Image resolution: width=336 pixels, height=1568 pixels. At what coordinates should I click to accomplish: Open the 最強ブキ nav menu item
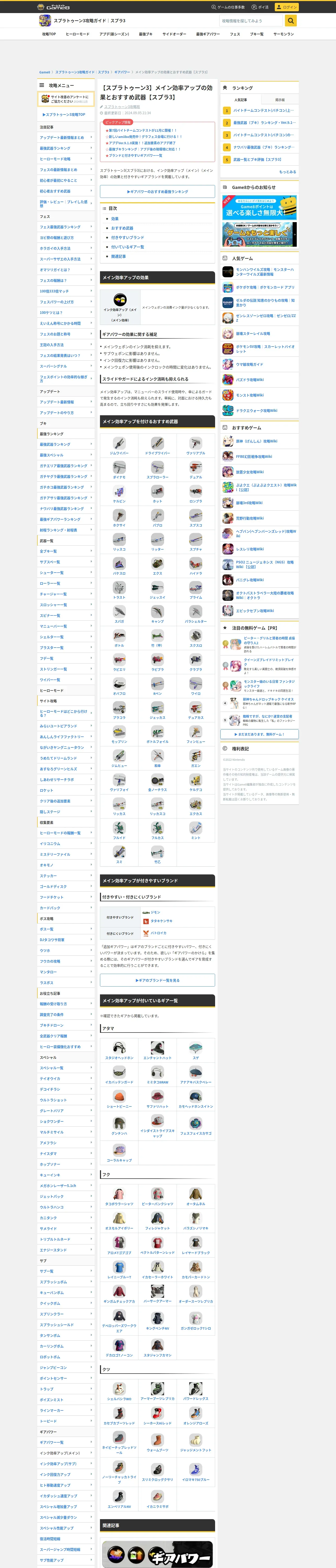[146, 34]
